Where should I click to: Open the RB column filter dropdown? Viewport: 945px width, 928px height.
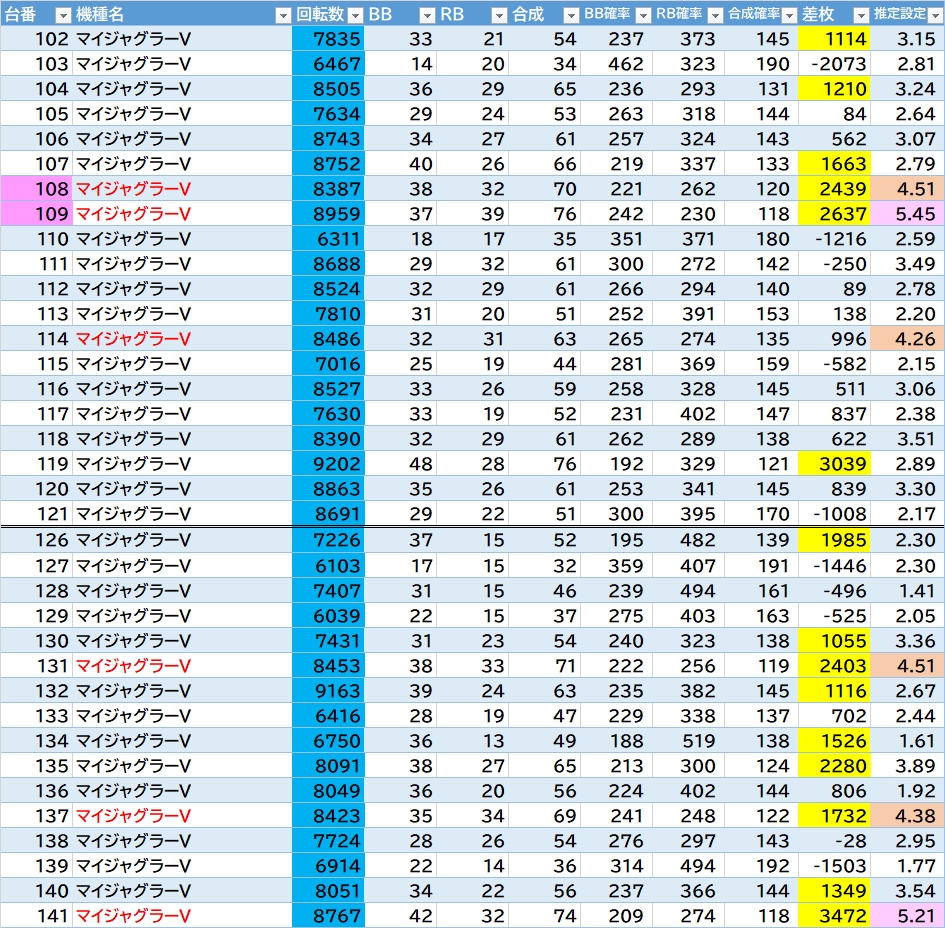pyautogui.click(x=500, y=16)
